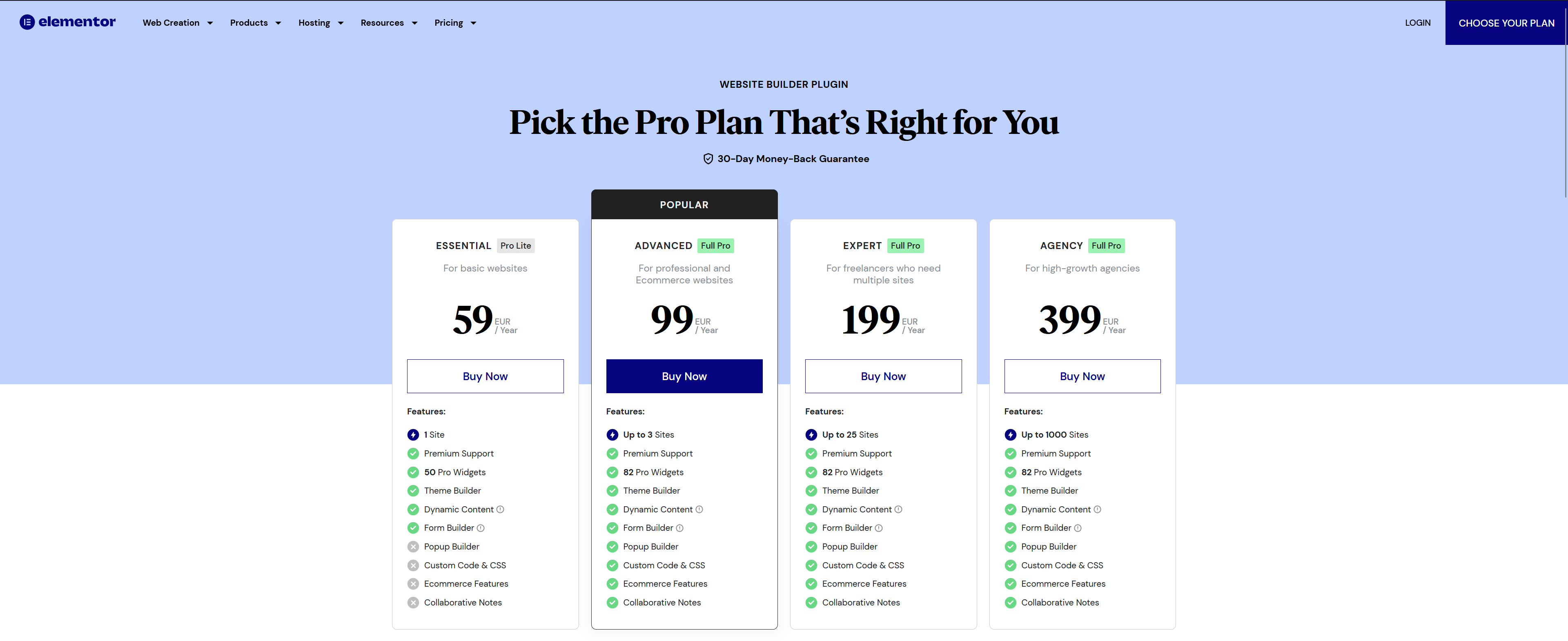Click lightning icon beside Up to 1000 Sites
1568x641 pixels.
pyautogui.click(x=1011, y=435)
